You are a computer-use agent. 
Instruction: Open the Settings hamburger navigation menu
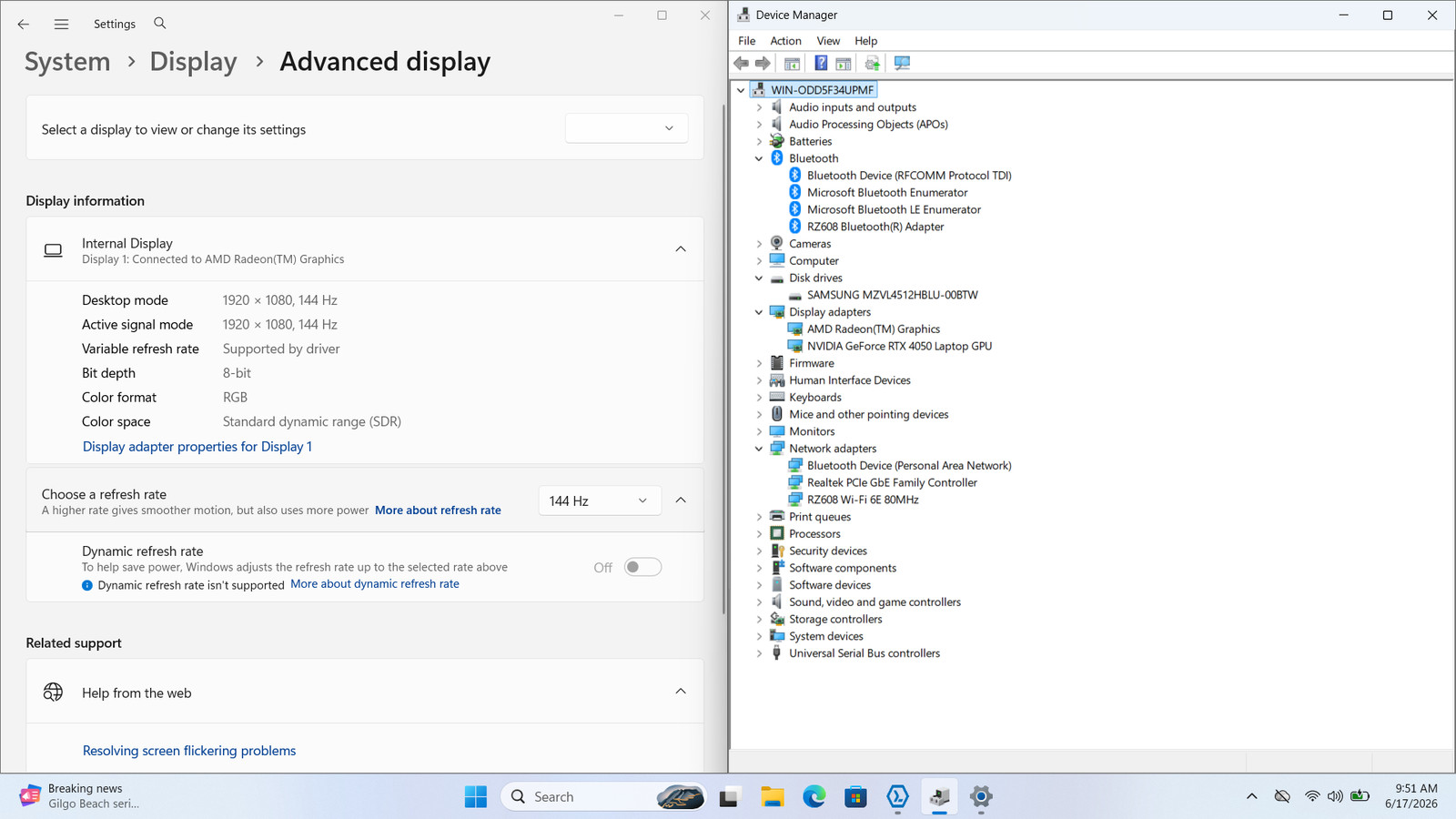61,25
